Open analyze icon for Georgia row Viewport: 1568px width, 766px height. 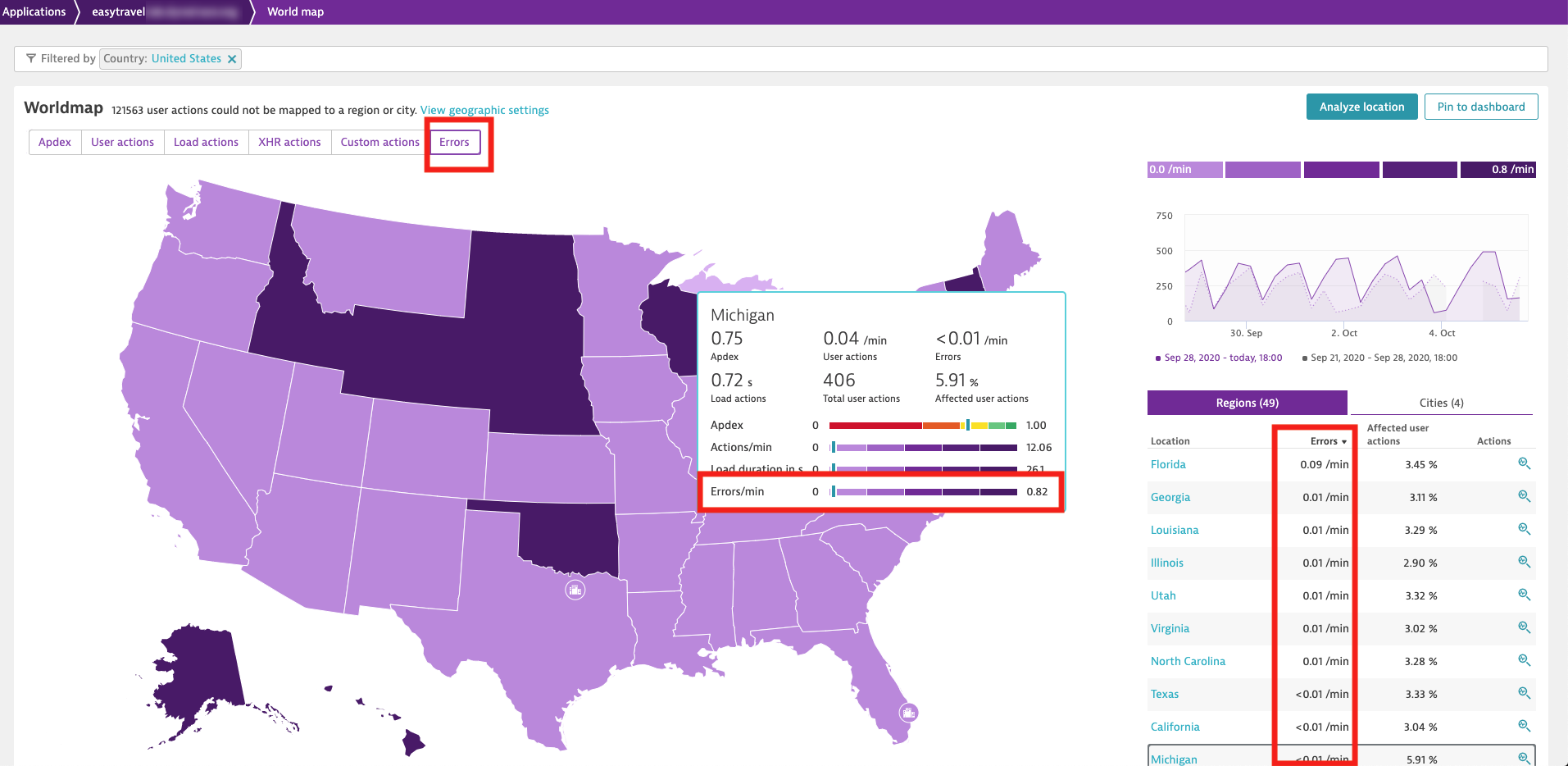coord(1524,496)
